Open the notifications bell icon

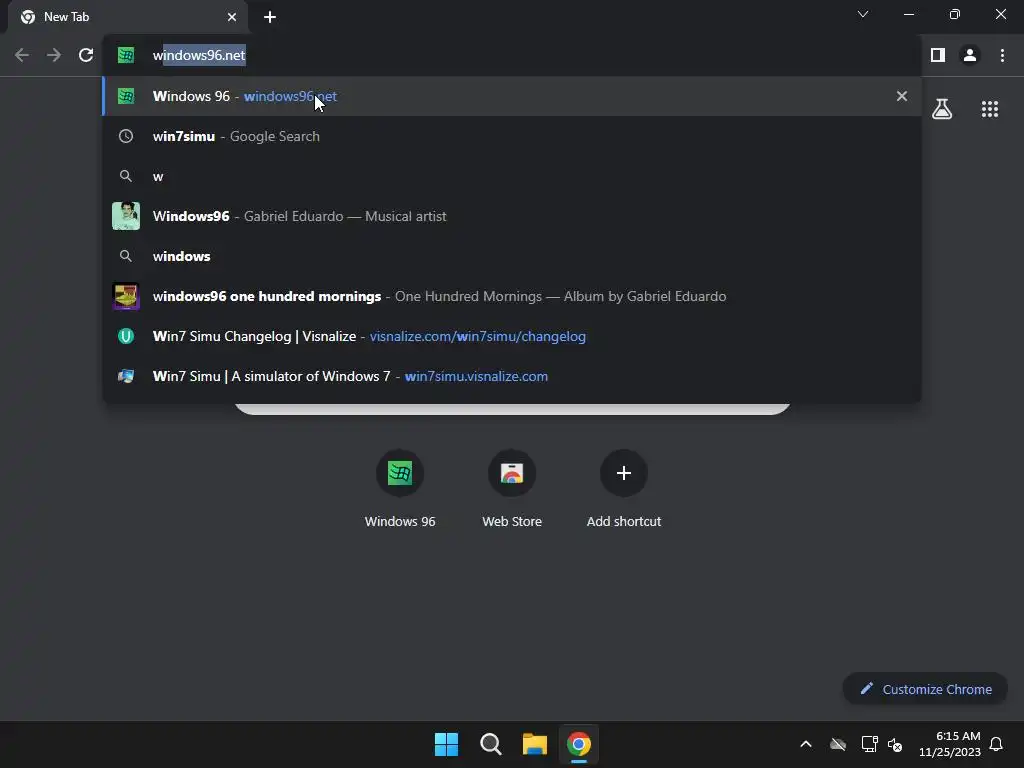pos(997,744)
